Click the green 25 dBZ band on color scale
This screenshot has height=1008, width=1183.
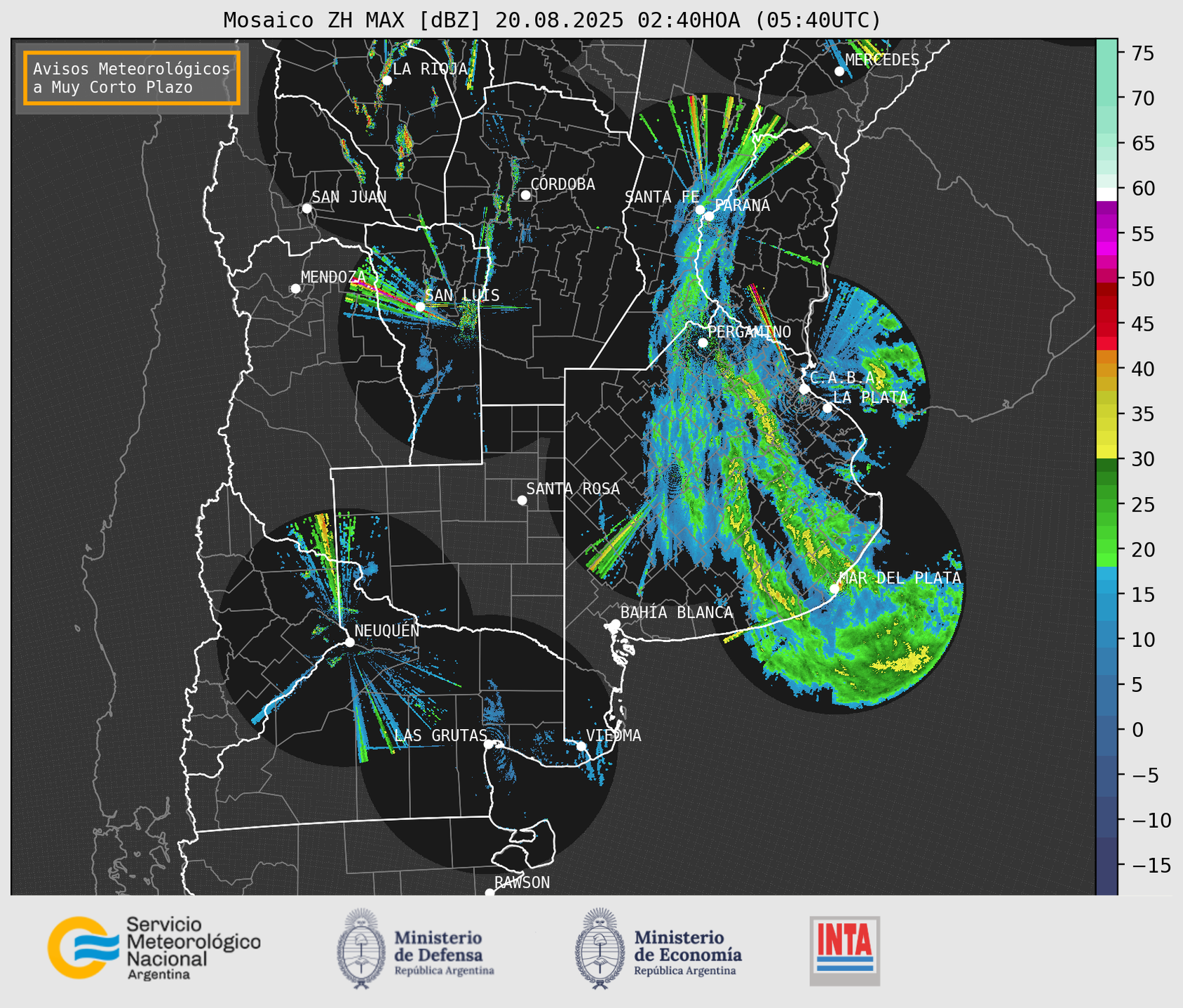1107,504
